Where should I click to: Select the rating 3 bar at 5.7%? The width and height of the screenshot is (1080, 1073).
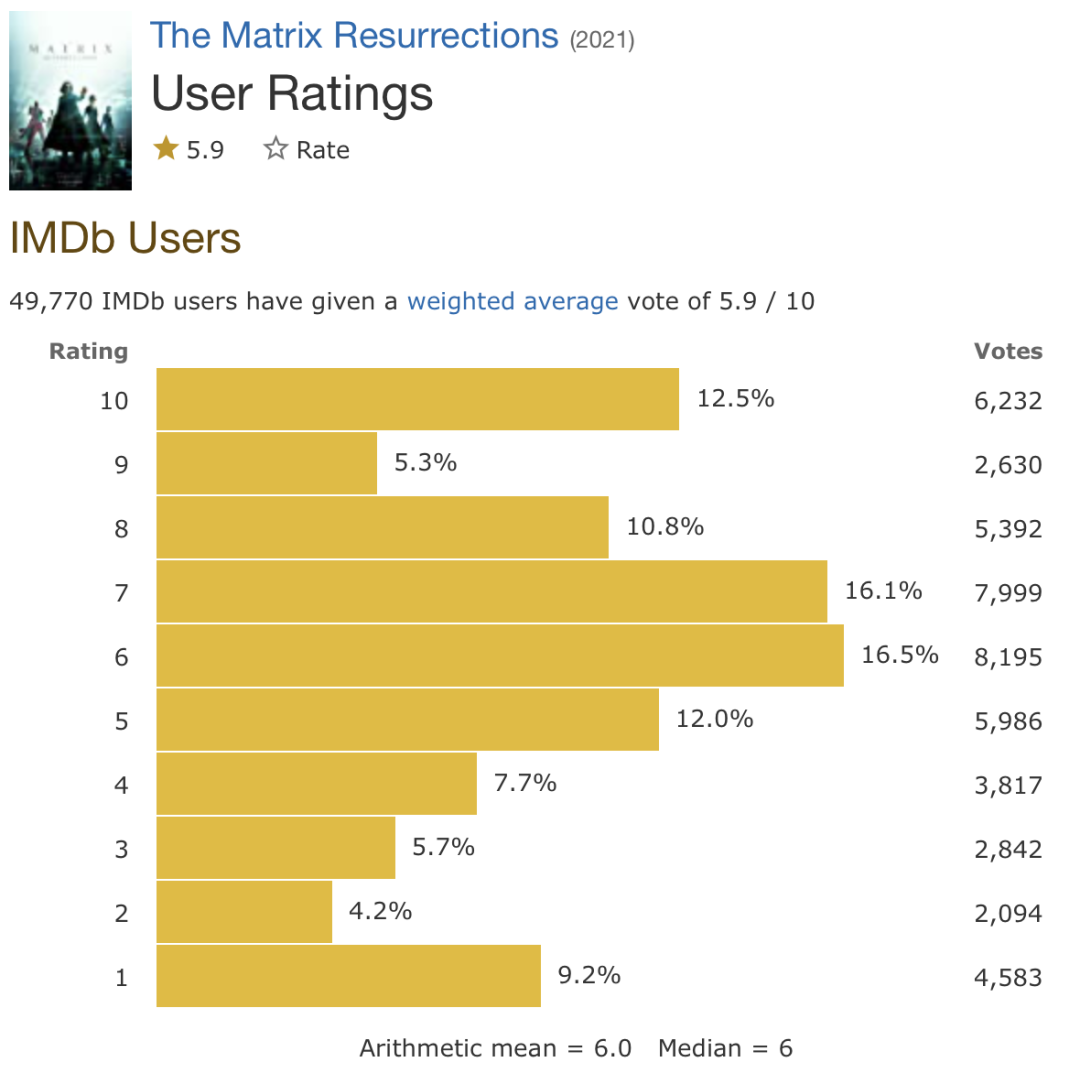click(x=276, y=848)
